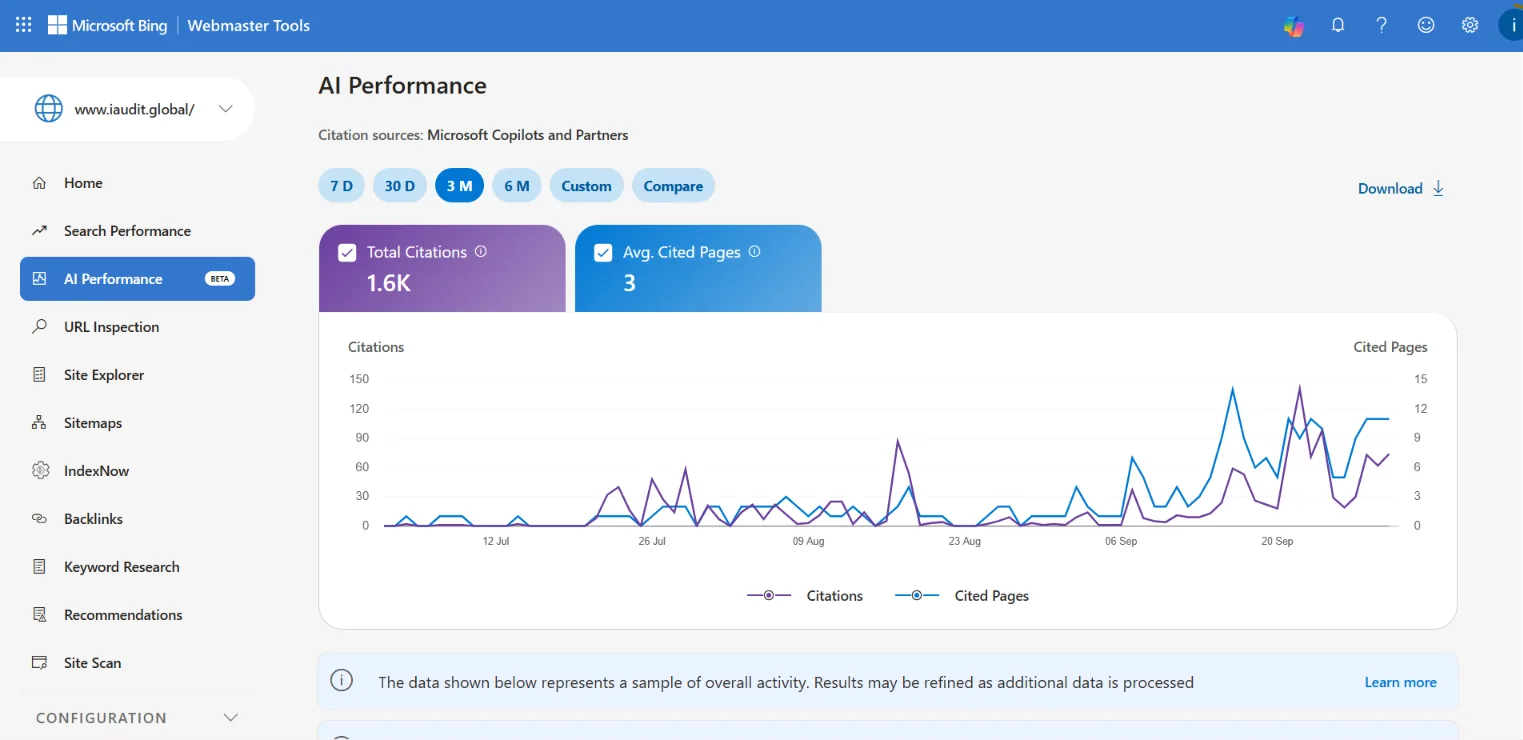
Task: Click the Download arrow icon
Action: tap(1439, 188)
